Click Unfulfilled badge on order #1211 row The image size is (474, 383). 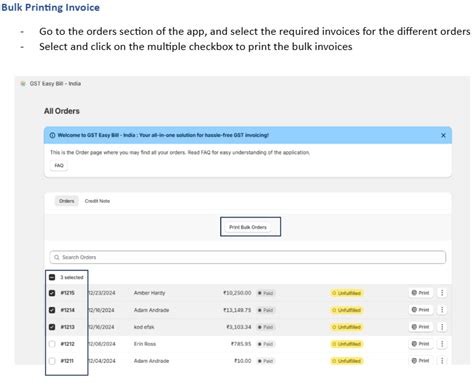click(x=347, y=361)
